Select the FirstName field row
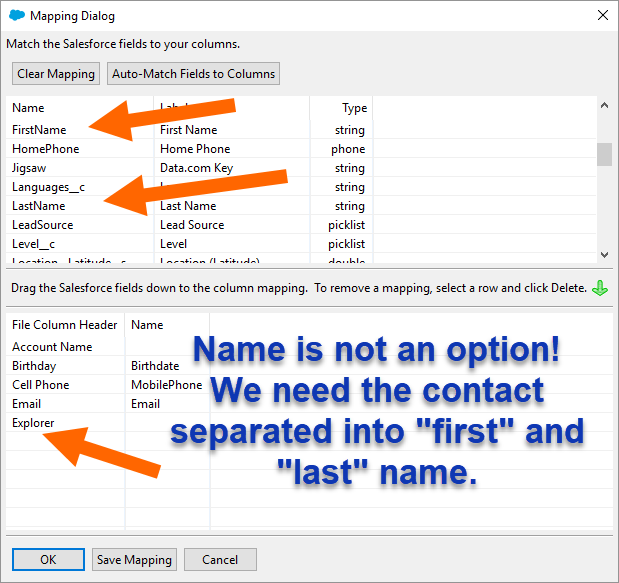This screenshot has height=583, width=619. point(301,130)
